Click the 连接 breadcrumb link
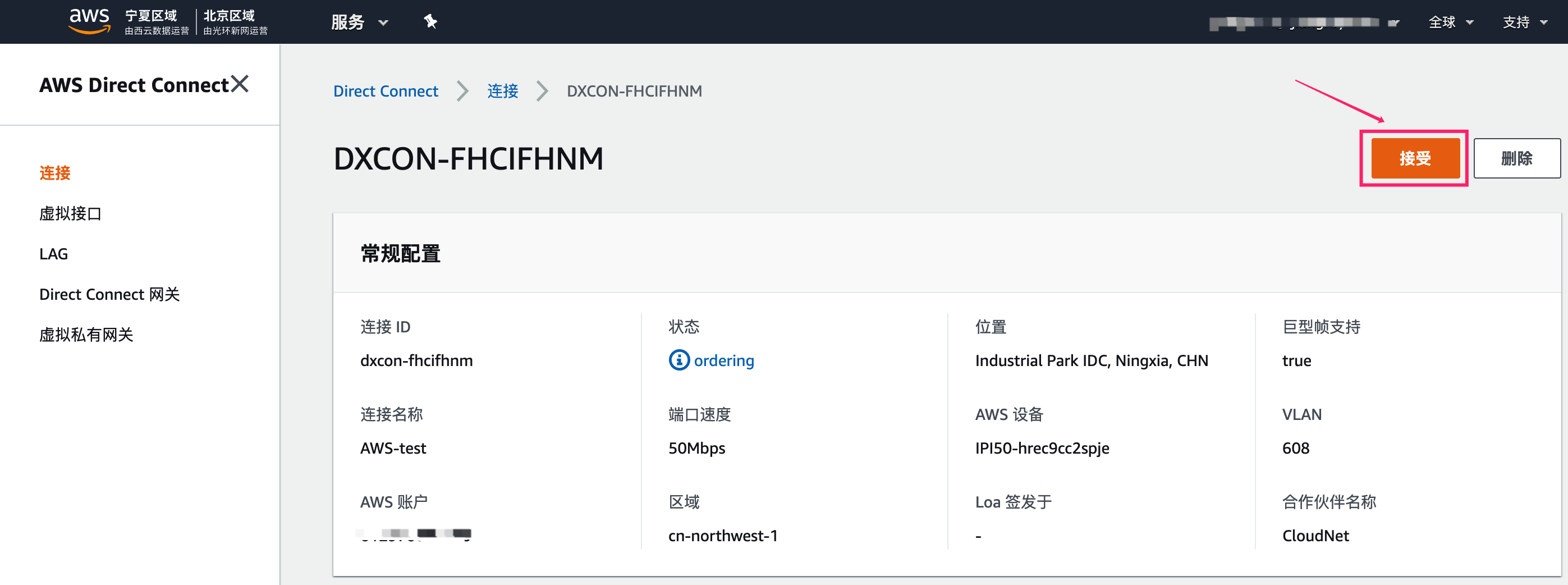The width and height of the screenshot is (1568, 585). [x=502, y=92]
